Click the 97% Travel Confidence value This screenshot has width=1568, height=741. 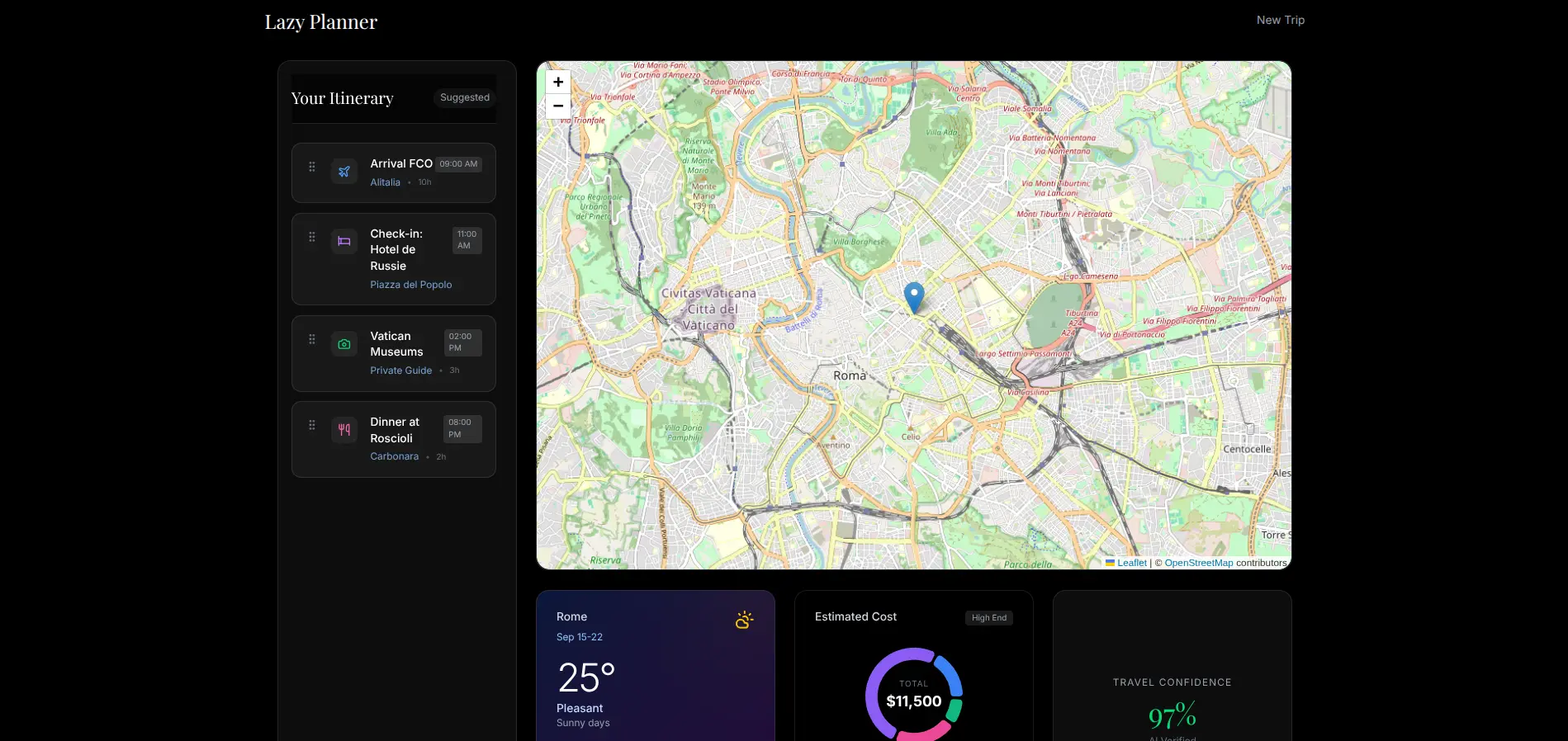pos(1172,715)
